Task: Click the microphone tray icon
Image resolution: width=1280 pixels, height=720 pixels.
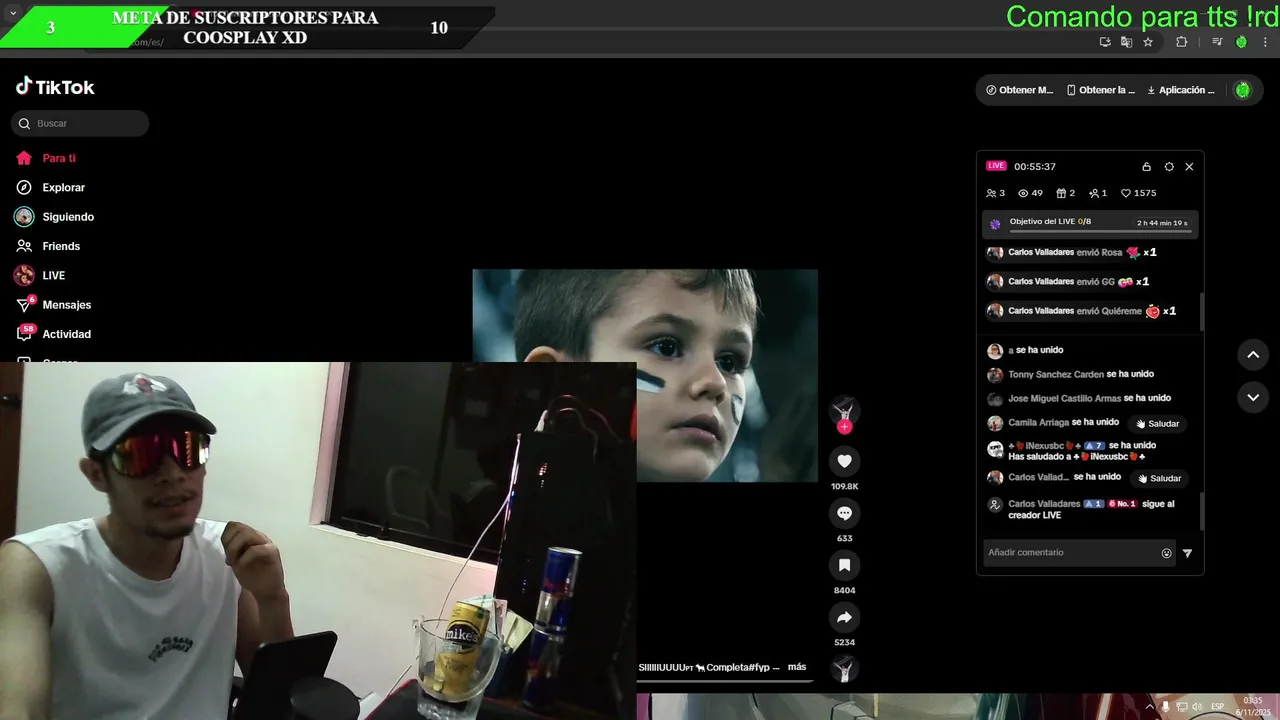Action: click(x=1165, y=707)
